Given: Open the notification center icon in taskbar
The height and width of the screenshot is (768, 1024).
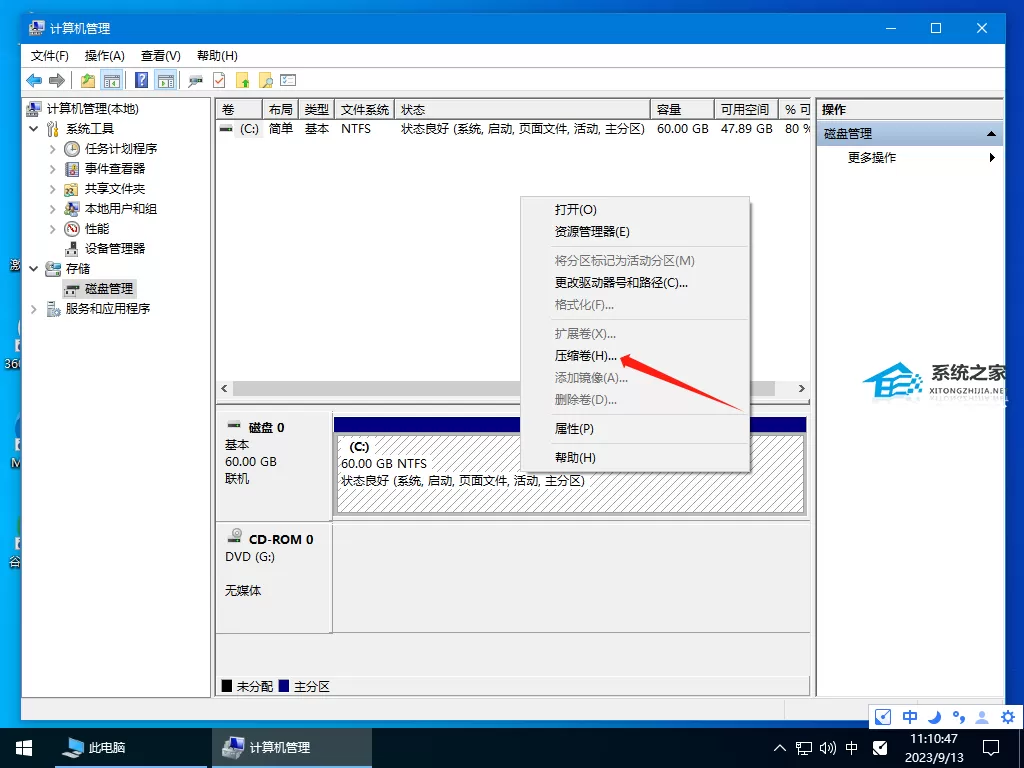Looking at the screenshot, I should [991, 748].
